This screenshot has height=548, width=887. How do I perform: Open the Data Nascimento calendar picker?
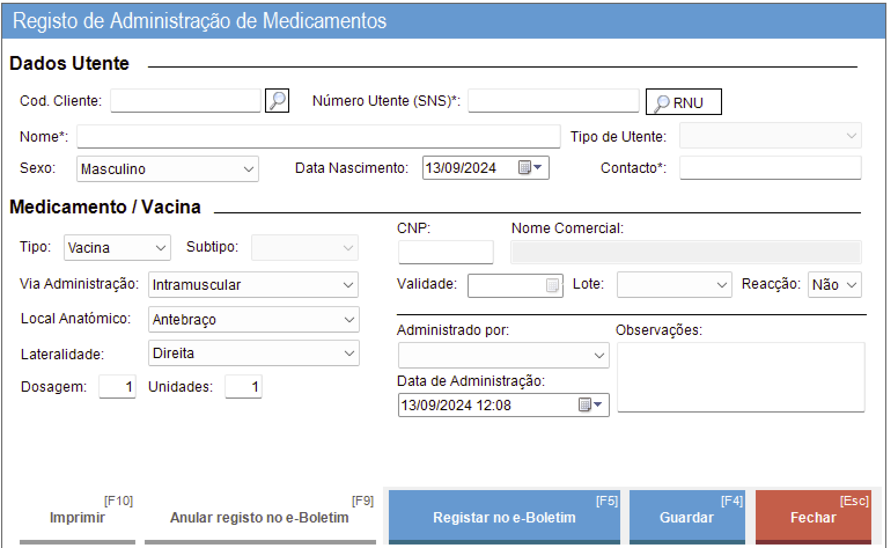point(532,168)
